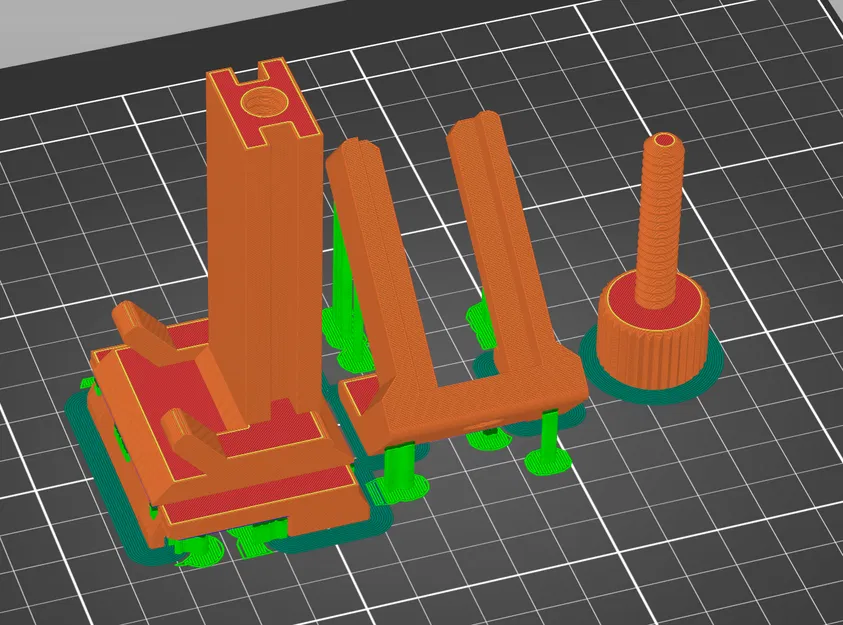Image resolution: width=843 pixels, height=625 pixels.
Task: Select the tall H-topped column model
Action: pyautogui.click(x=263, y=242)
